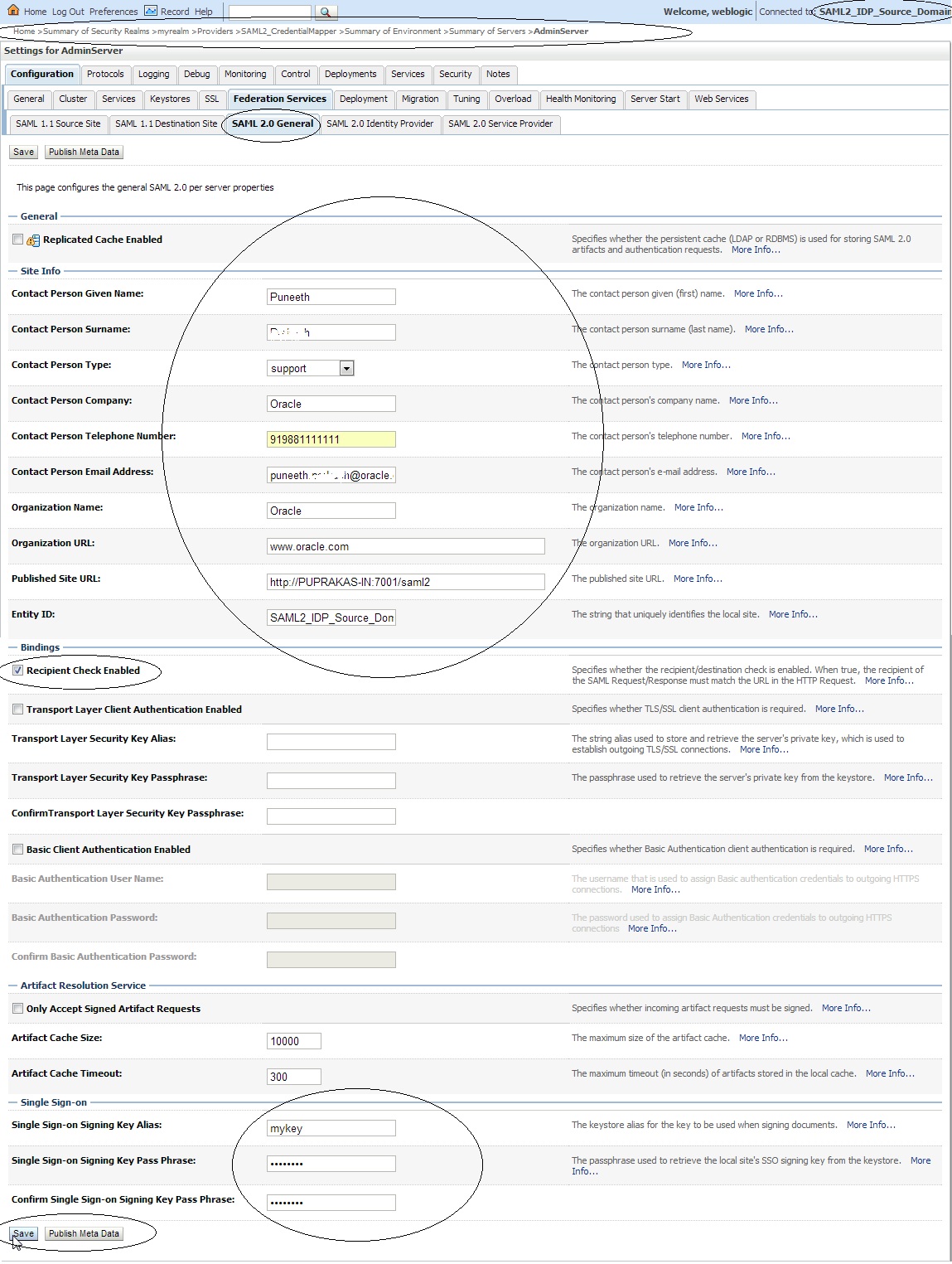Open the Contact Person Type dropdown

point(346,368)
